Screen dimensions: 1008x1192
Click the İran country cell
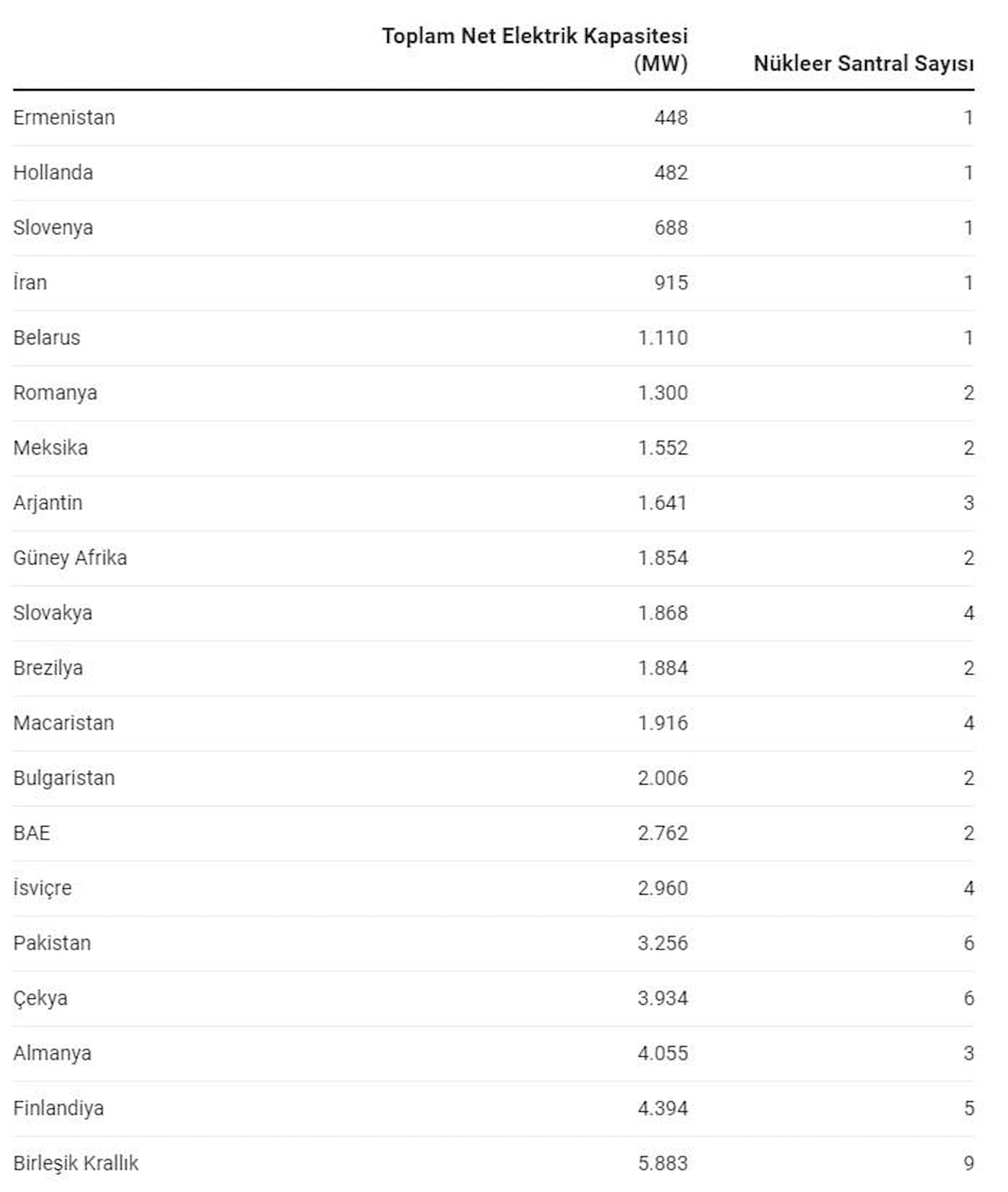30,283
